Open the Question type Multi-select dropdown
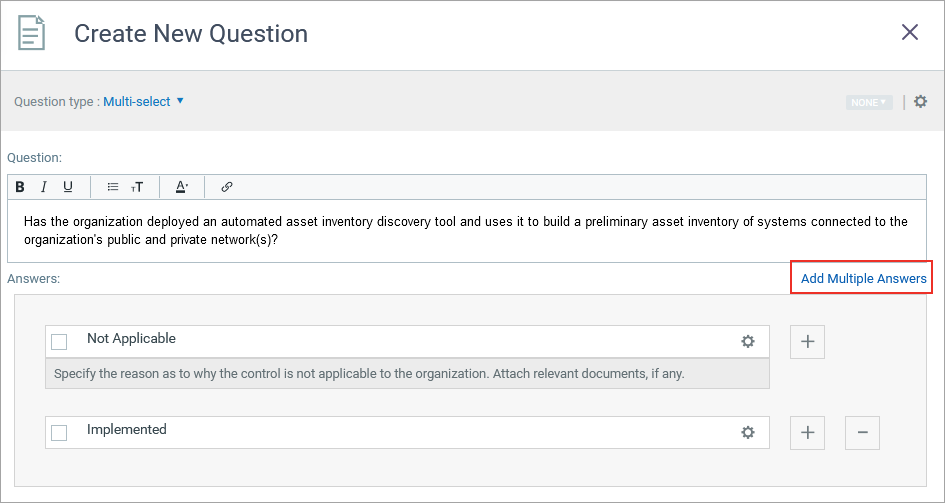945x503 pixels. [144, 101]
